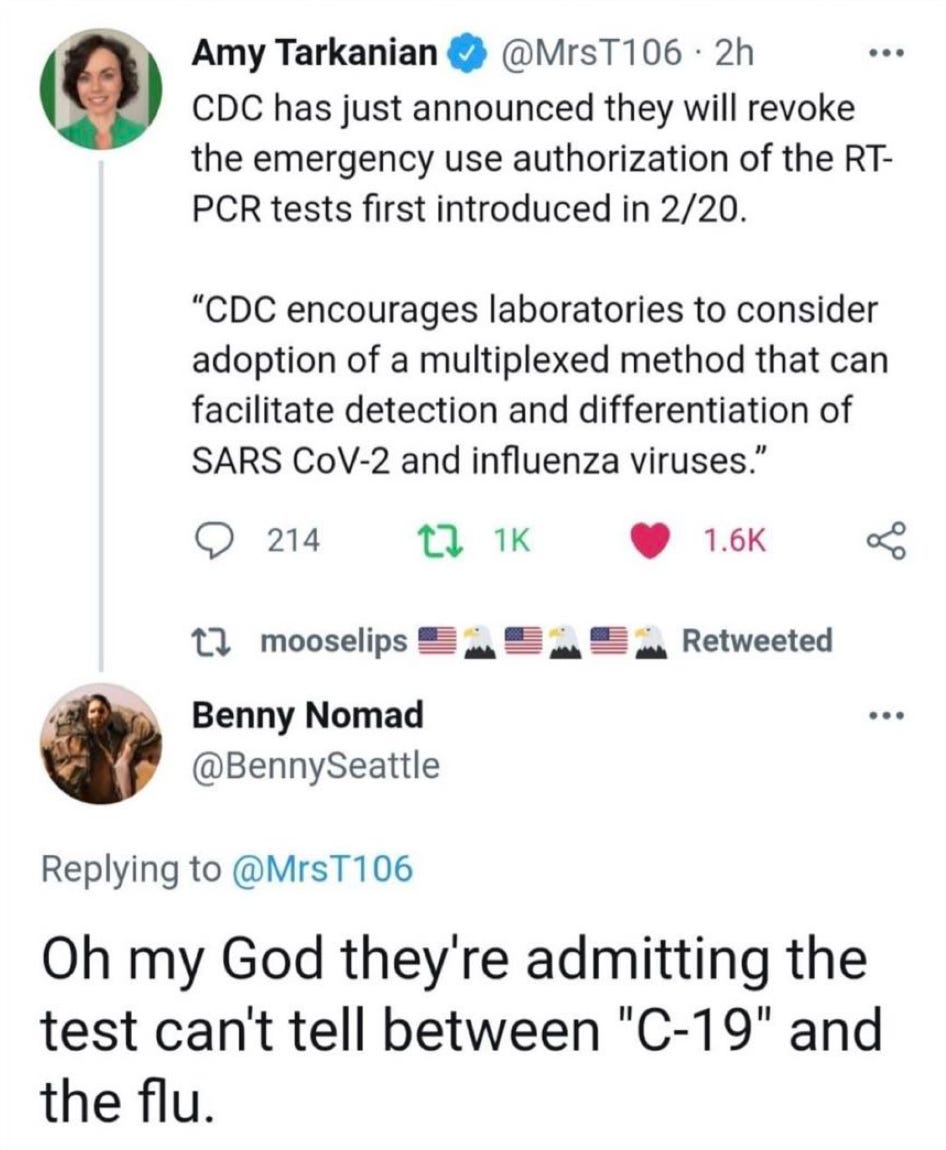Open Benny Nomad's profile picture
946x1150 pixels.
click(x=100, y=743)
